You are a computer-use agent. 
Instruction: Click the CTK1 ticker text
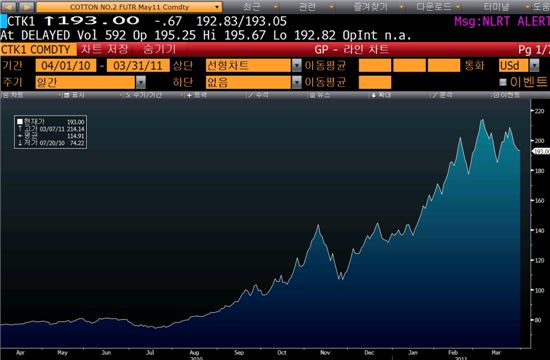click(21, 21)
